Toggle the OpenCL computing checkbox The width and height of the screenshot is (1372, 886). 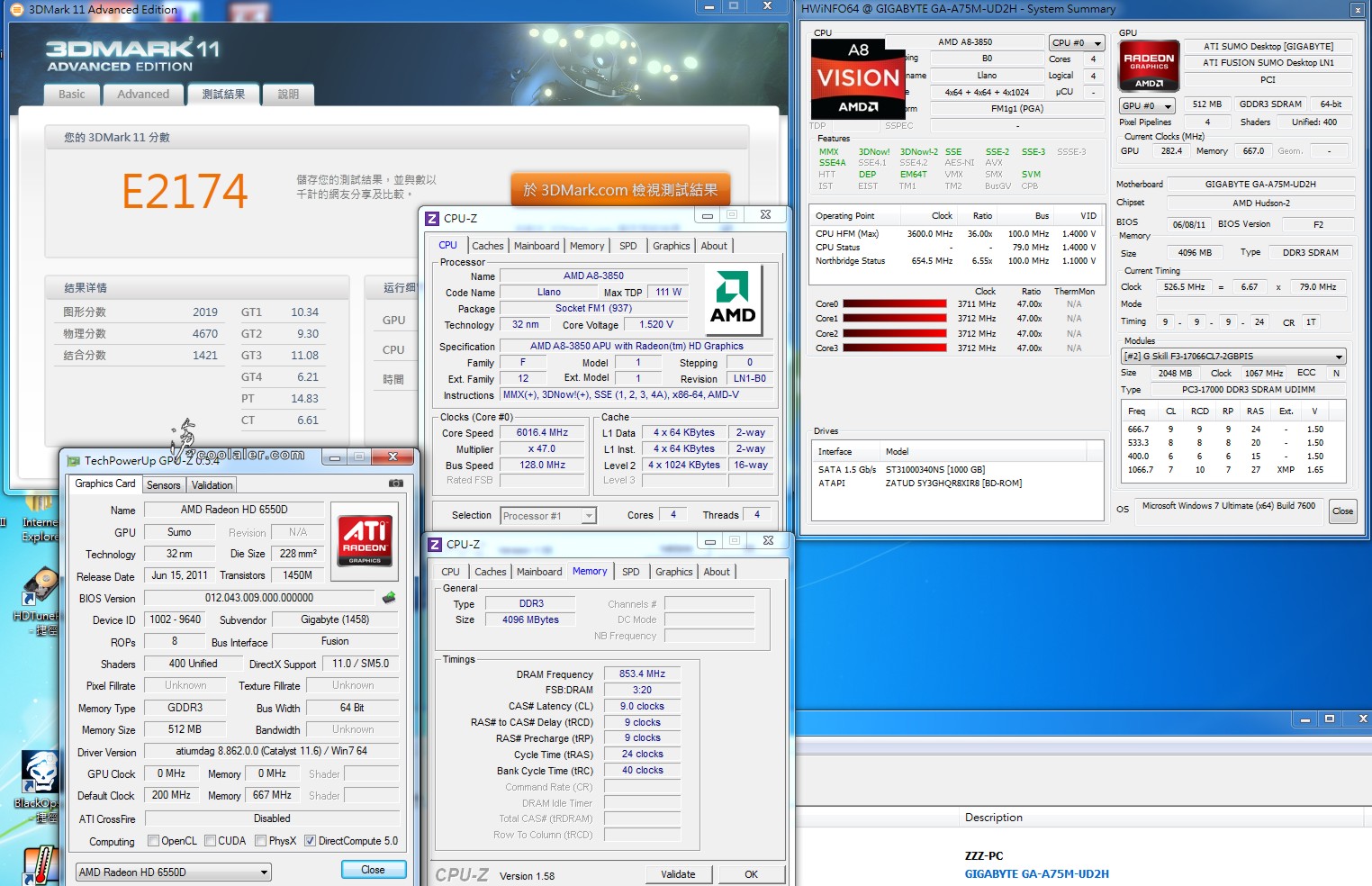153,841
